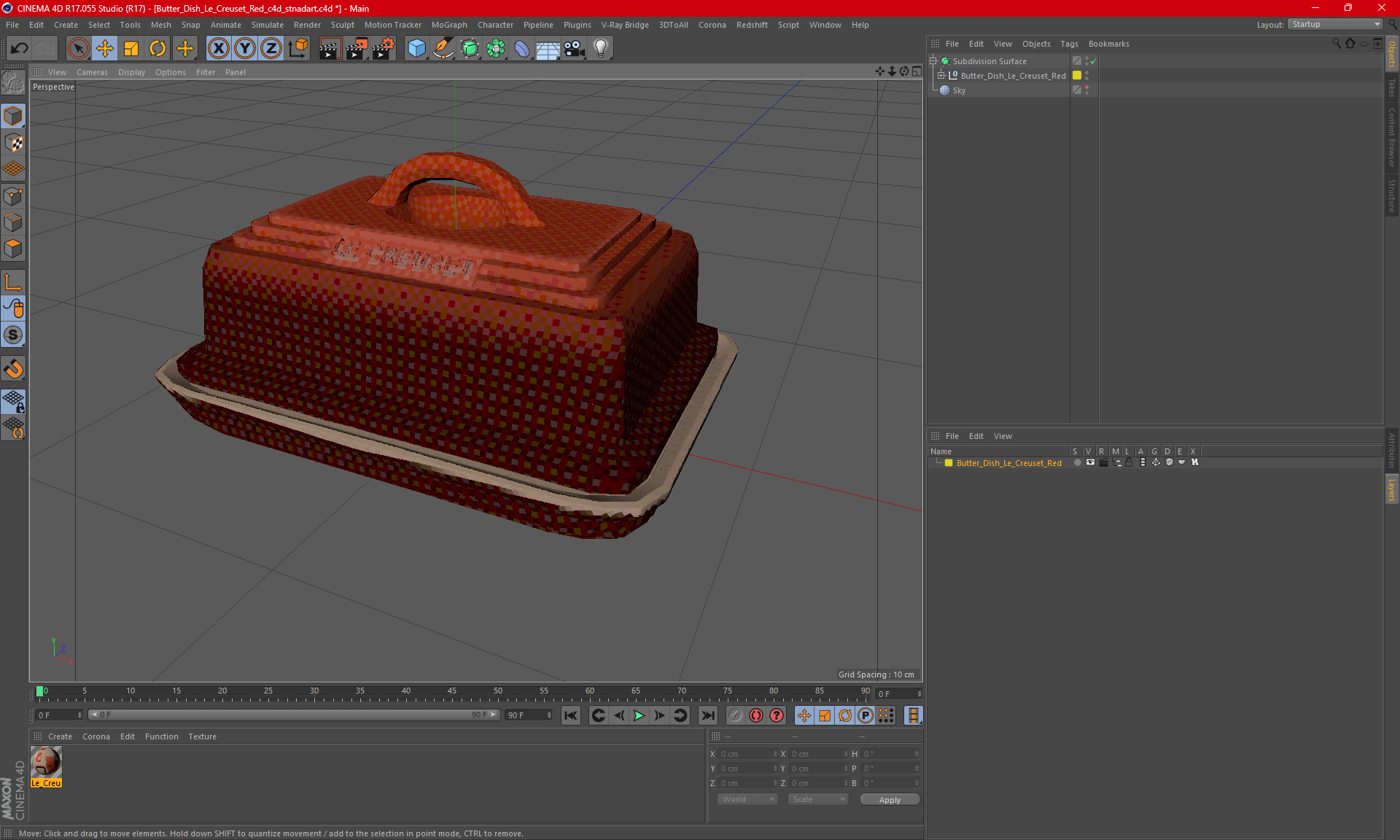Activate the Scale tool
1400x840 pixels.
point(131,48)
